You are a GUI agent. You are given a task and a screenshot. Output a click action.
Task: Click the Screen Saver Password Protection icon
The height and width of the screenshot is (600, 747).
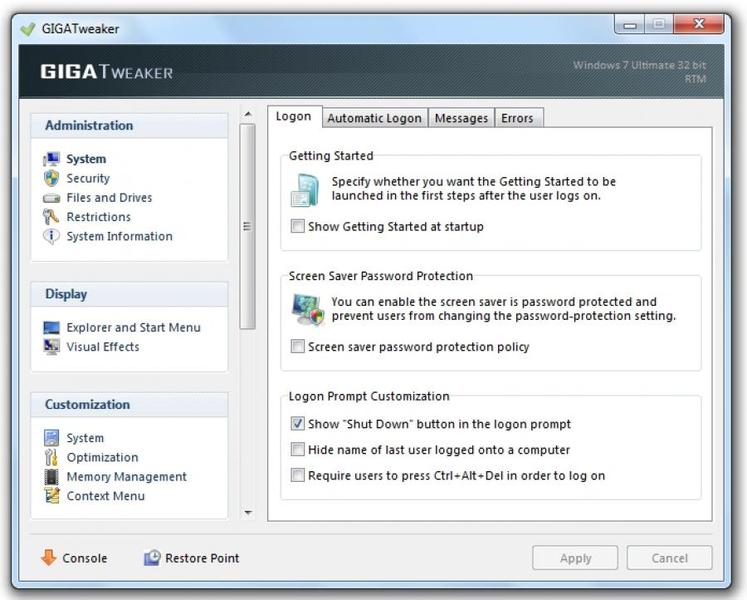[307, 310]
